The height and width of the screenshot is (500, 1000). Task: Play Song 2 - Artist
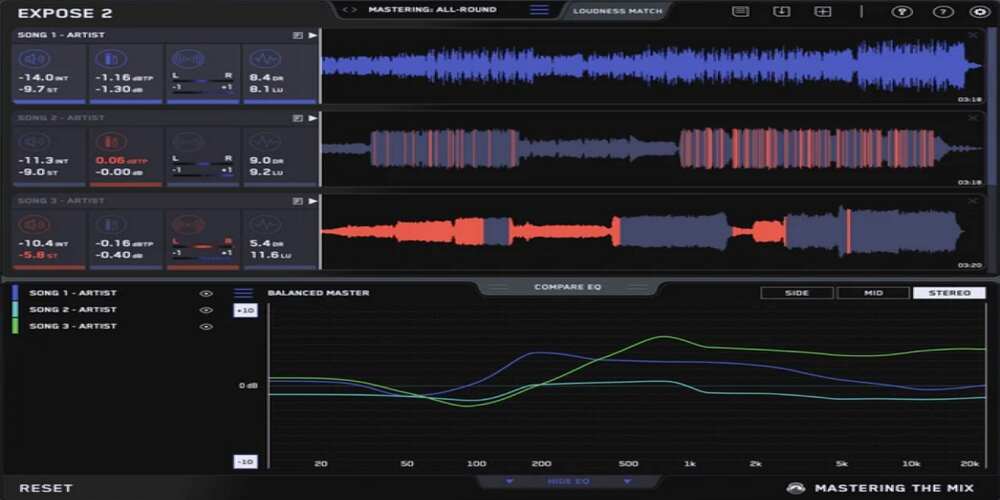coord(312,118)
